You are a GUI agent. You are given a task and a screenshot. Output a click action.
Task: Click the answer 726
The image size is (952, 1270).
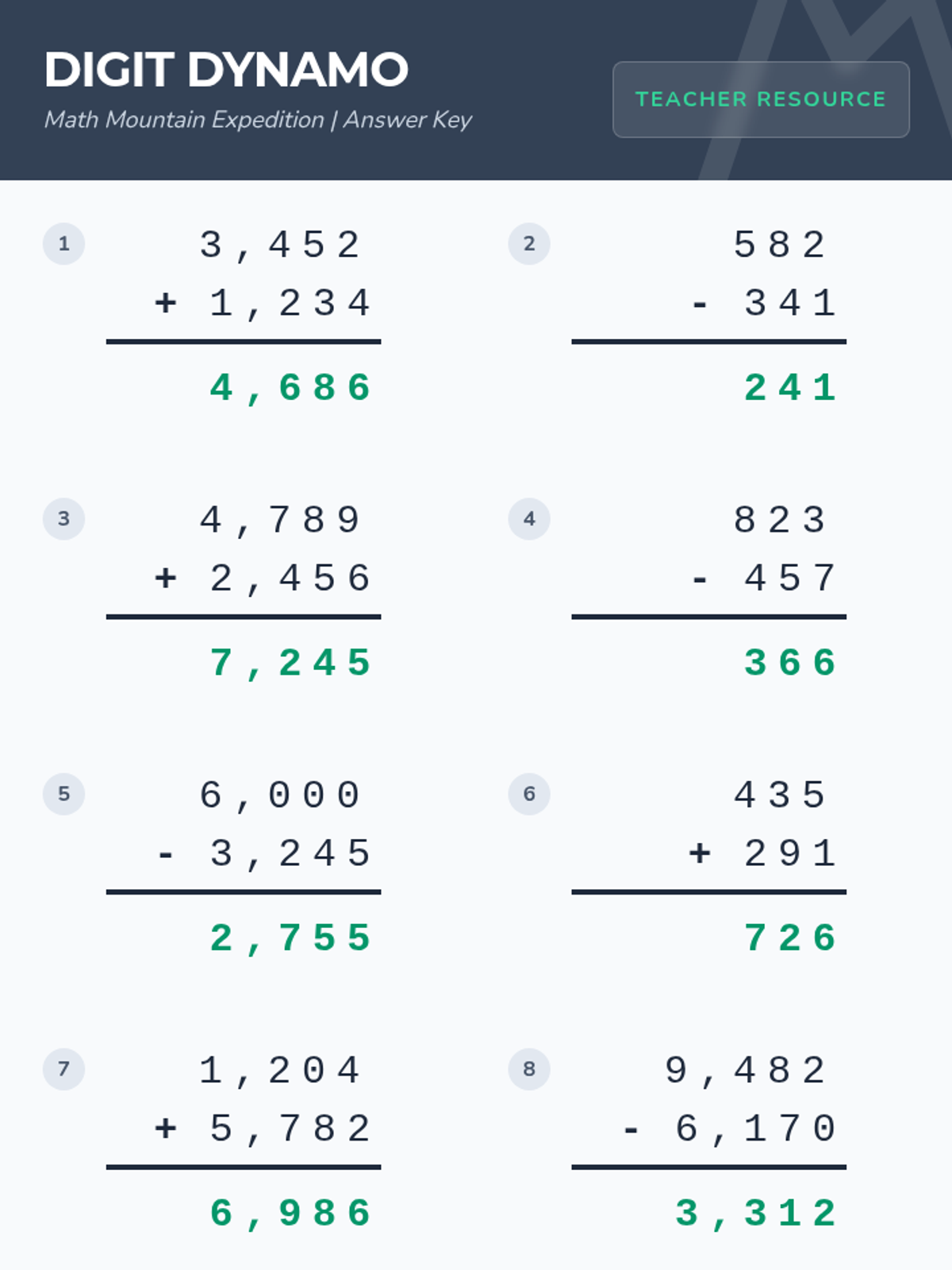pos(790,938)
